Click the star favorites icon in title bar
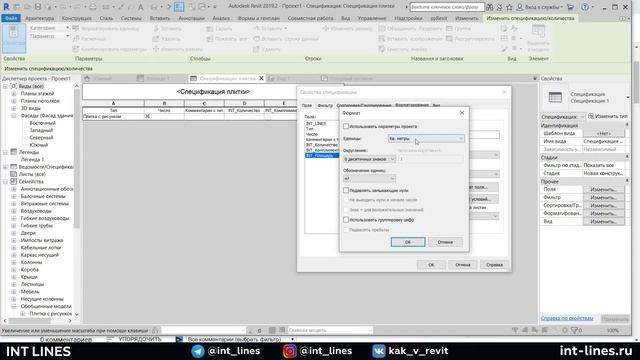Screen dimensions: 640x360 (x=509, y=7)
